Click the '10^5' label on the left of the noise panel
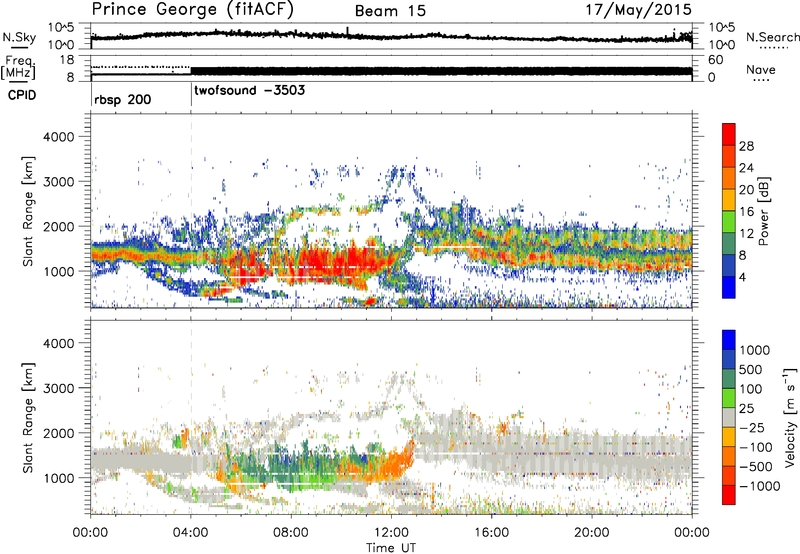 pos(61,28)
